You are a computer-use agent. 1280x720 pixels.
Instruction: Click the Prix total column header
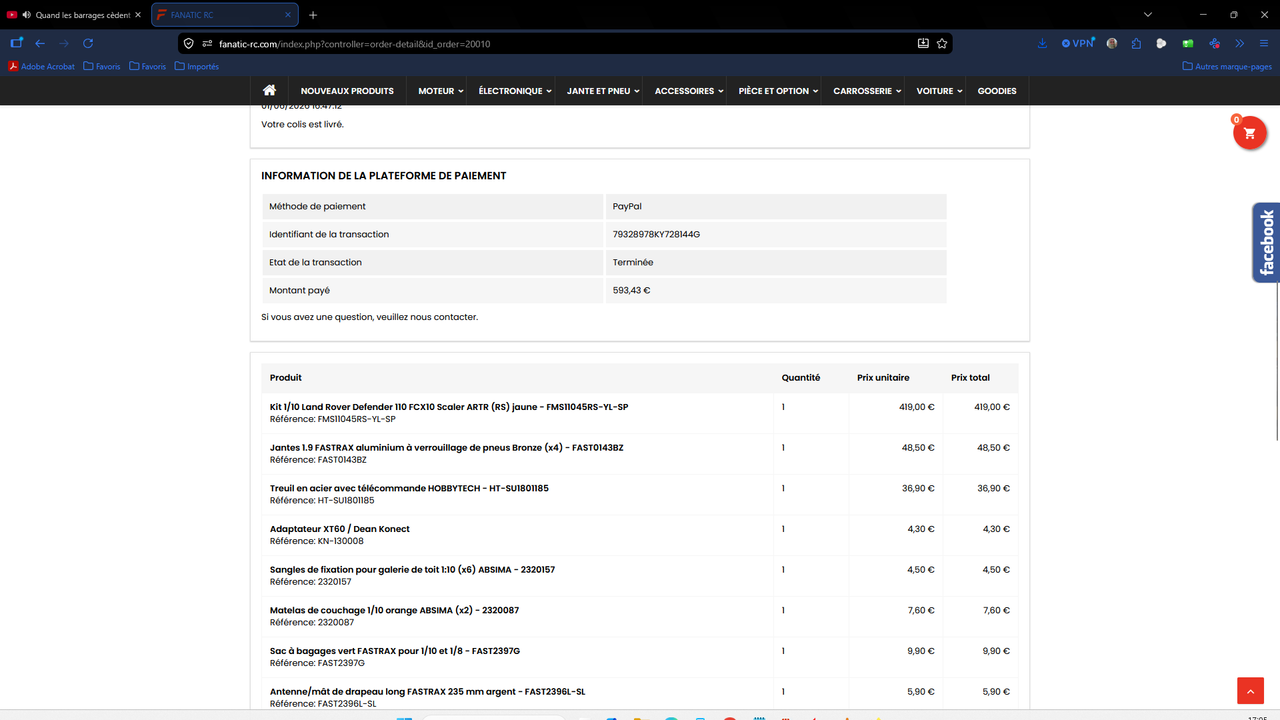(x=970, y=378)
